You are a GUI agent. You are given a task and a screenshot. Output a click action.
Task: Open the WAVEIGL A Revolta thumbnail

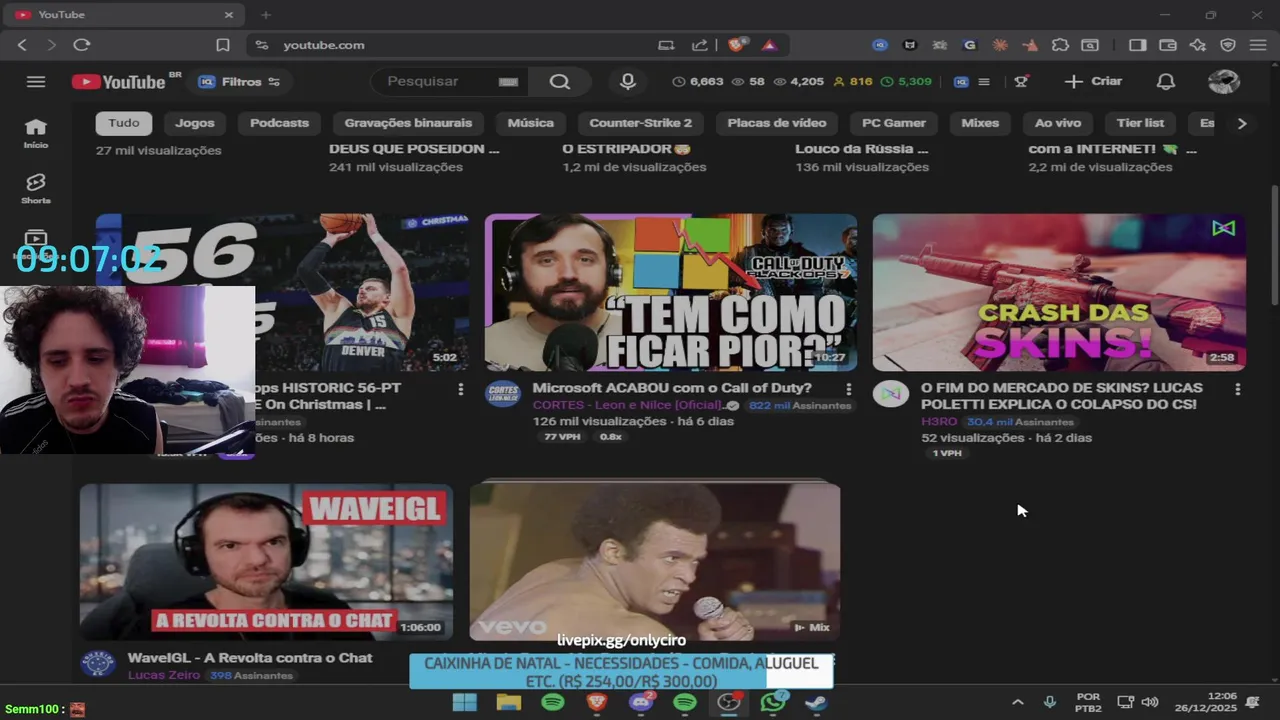click(x=266, y=562)
